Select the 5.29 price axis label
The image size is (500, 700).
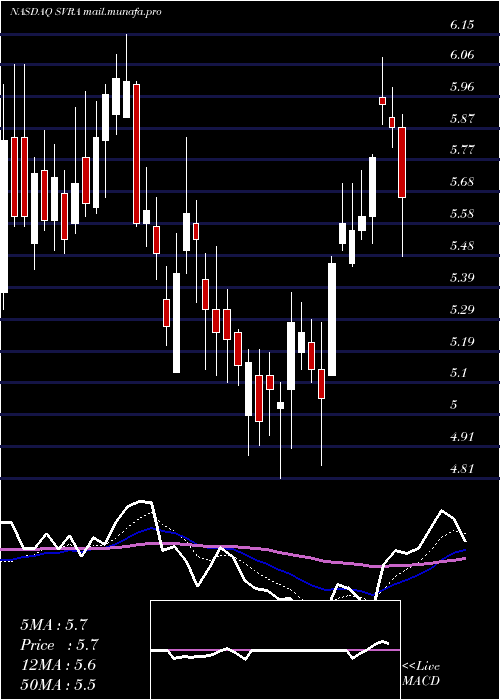coord(462,309)
